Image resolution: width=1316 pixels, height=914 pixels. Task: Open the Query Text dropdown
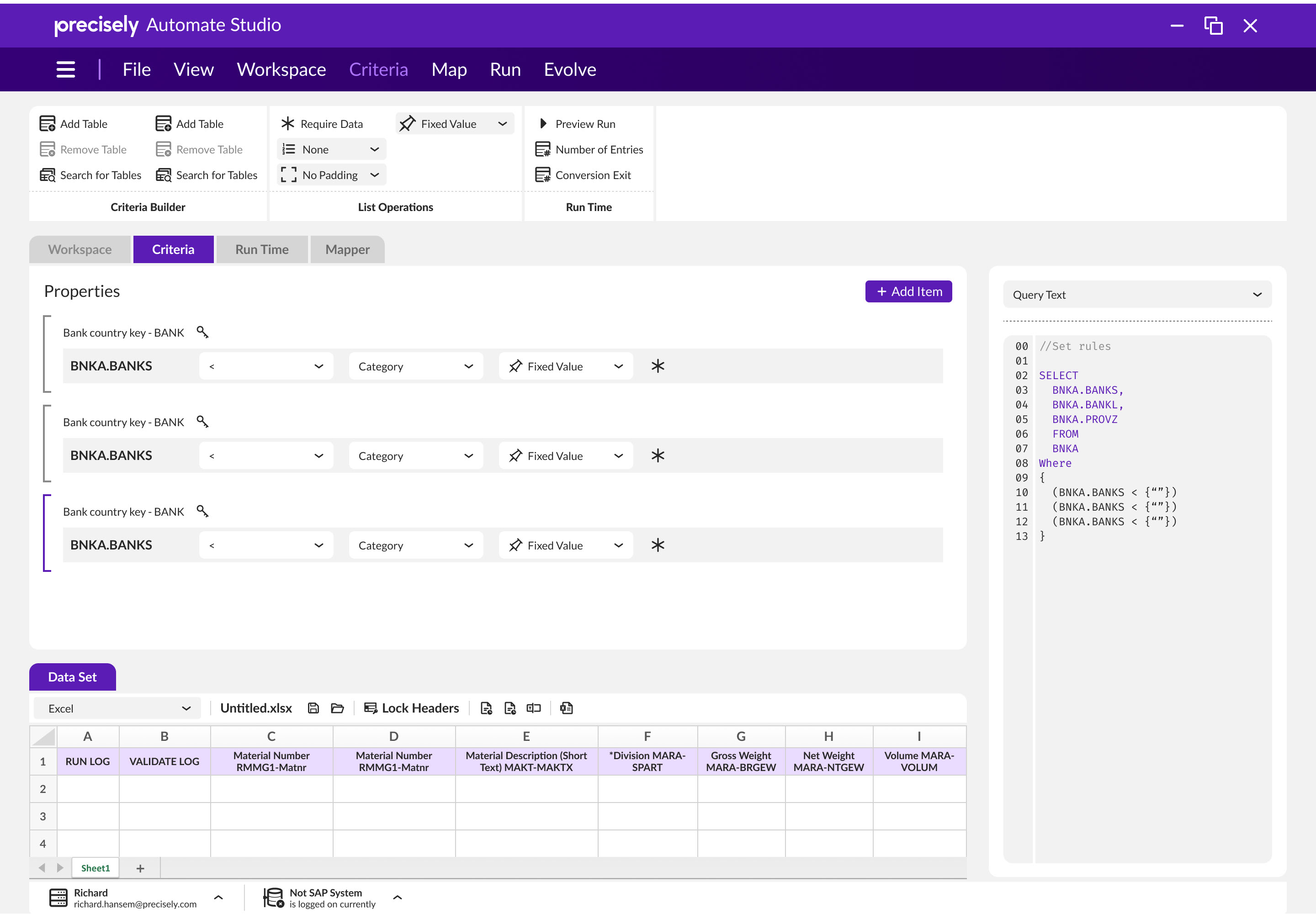coord(1137,294)
